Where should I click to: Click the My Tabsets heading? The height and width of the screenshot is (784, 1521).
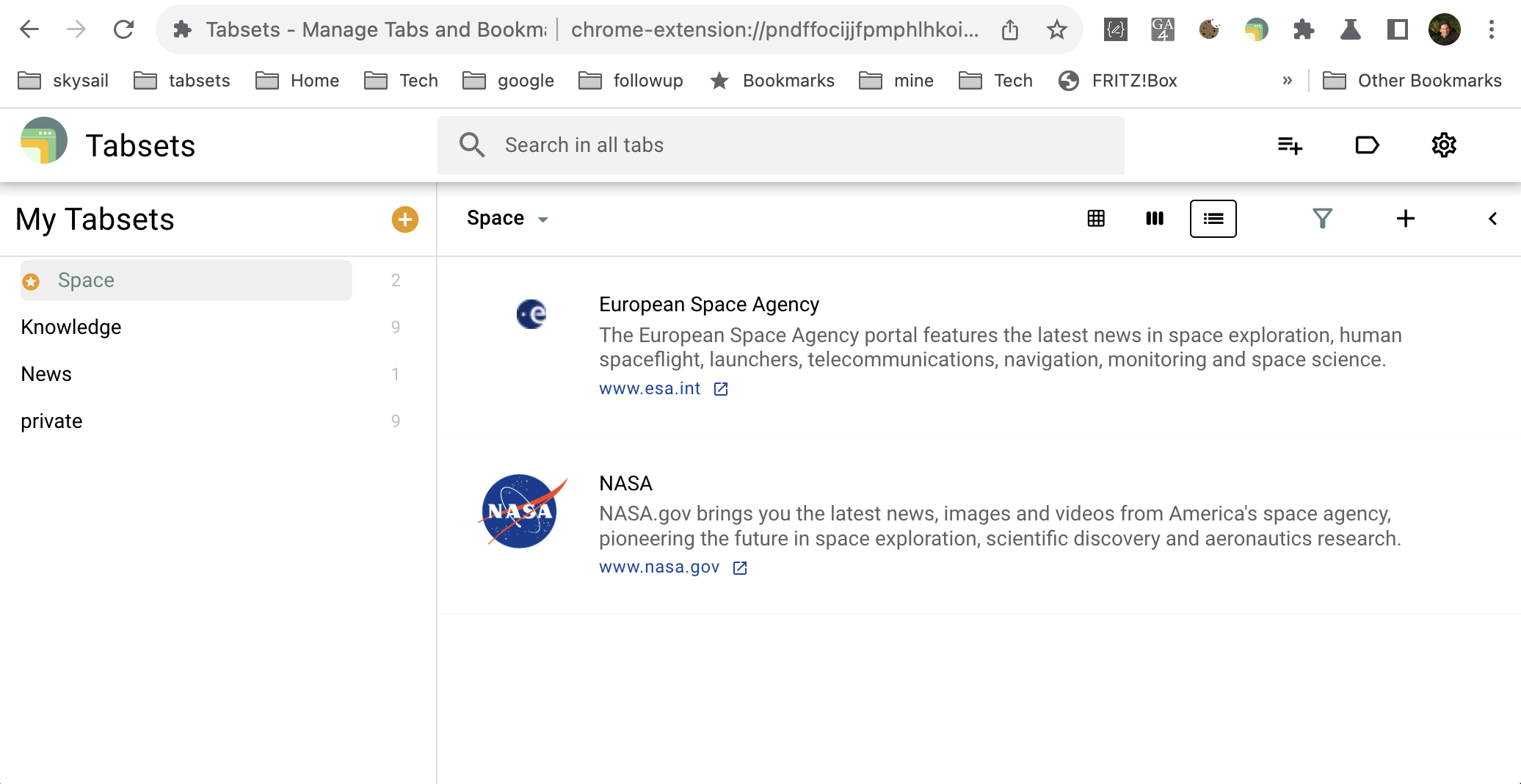pos(95,219)
